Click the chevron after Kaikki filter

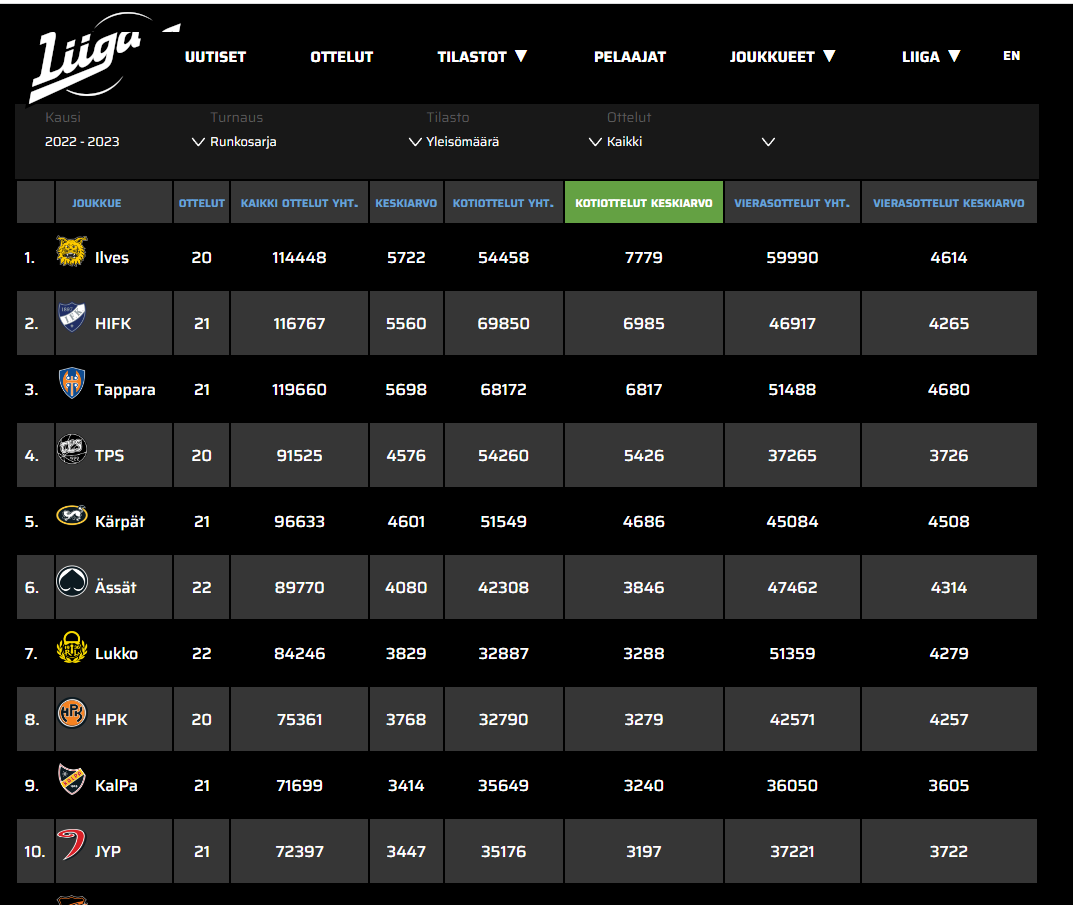(768, 142)
